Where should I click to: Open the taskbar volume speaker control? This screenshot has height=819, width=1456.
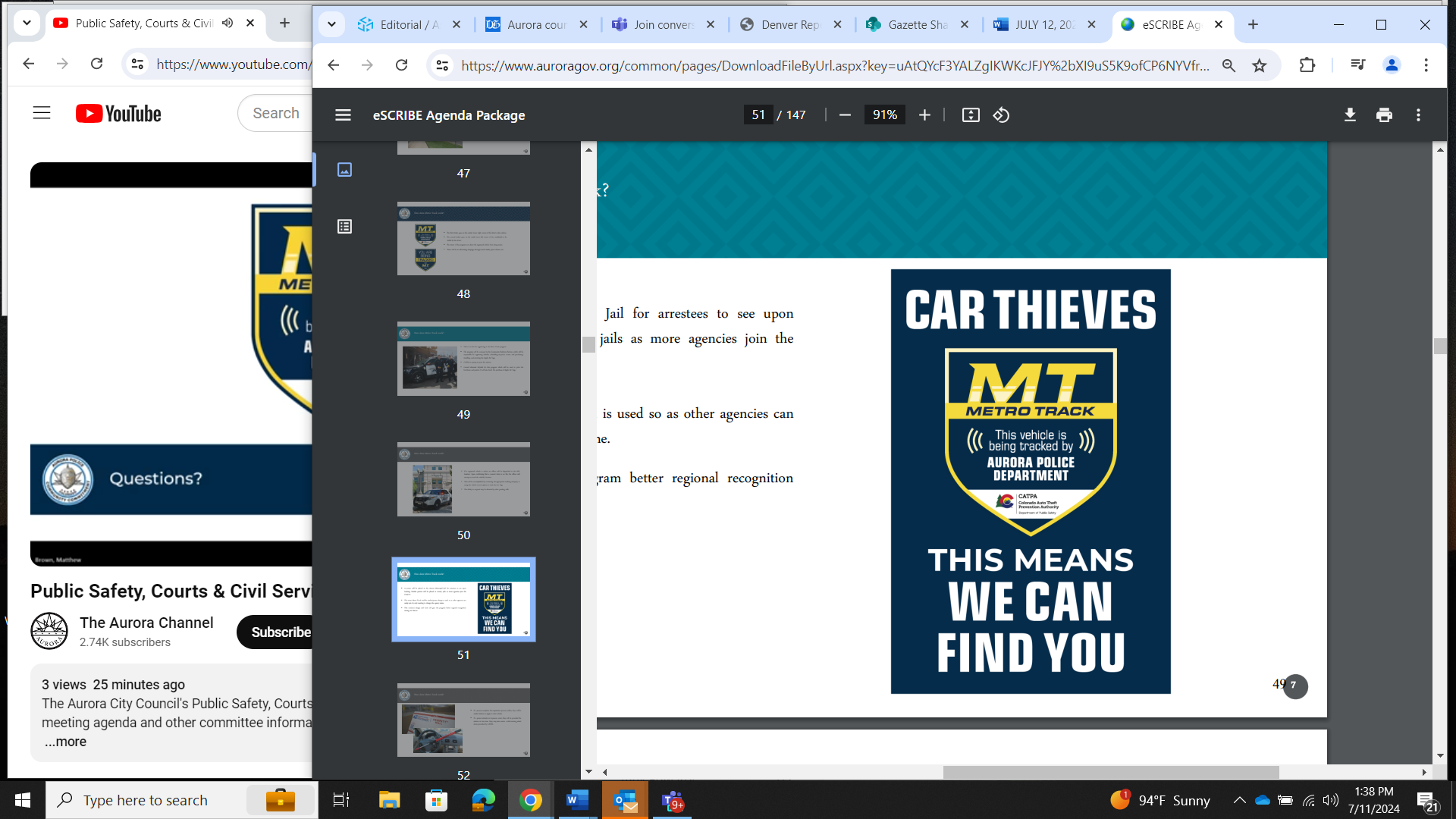pyautogui.click(x=1330, y=800)
